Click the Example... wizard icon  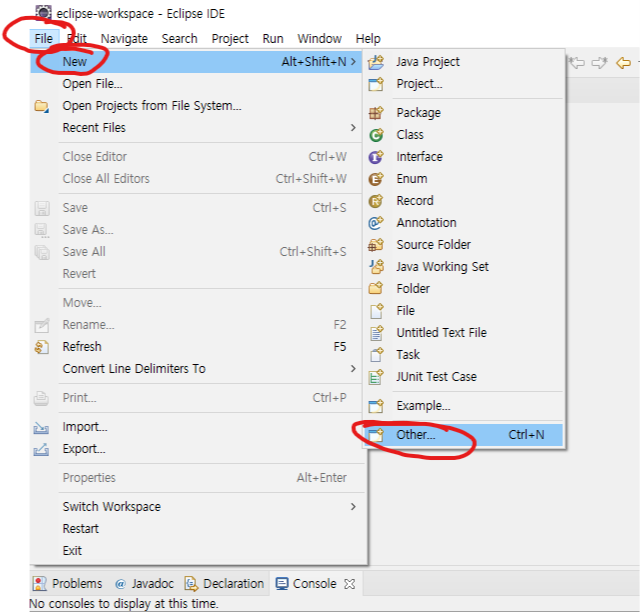pos(376,406)
